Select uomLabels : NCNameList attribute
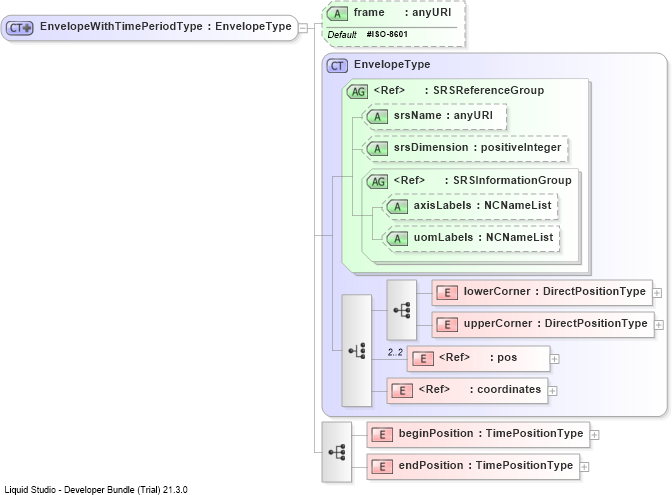The image size is (672, 495). (x=471, y=238)
